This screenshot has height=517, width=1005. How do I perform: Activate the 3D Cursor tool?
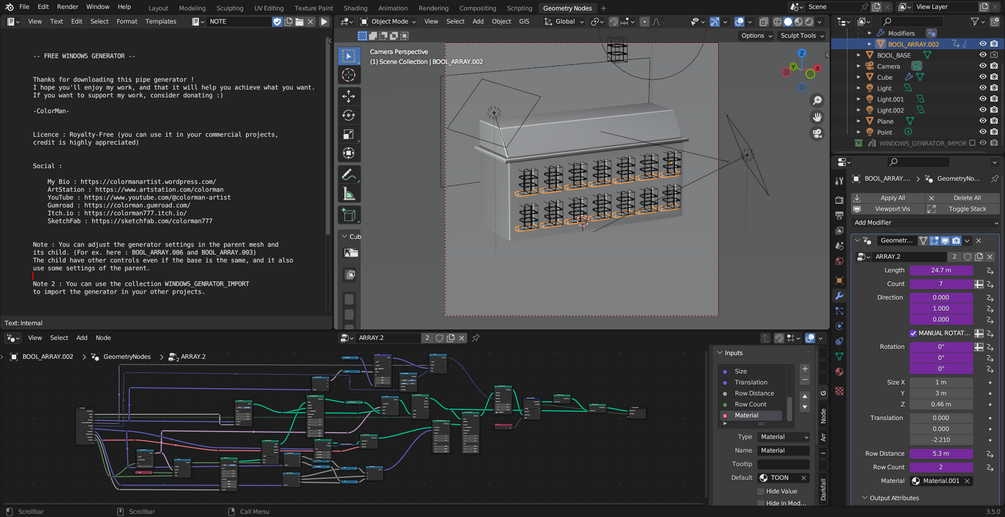tap(348, 75)
